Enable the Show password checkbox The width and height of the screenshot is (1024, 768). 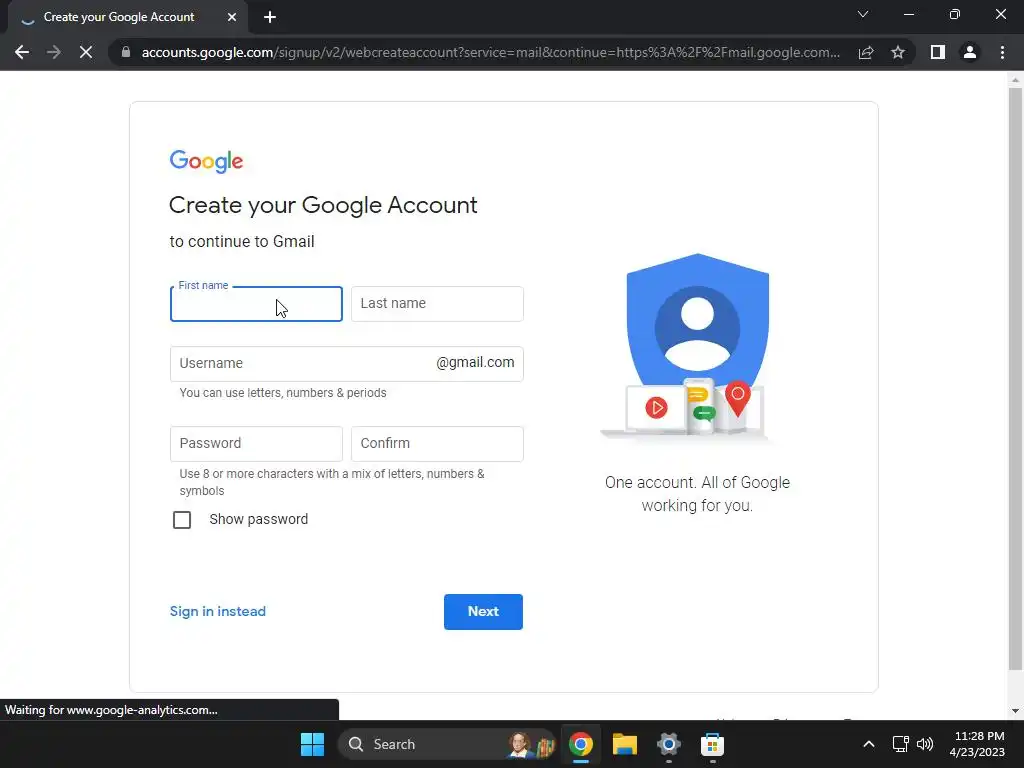(182, 520)
